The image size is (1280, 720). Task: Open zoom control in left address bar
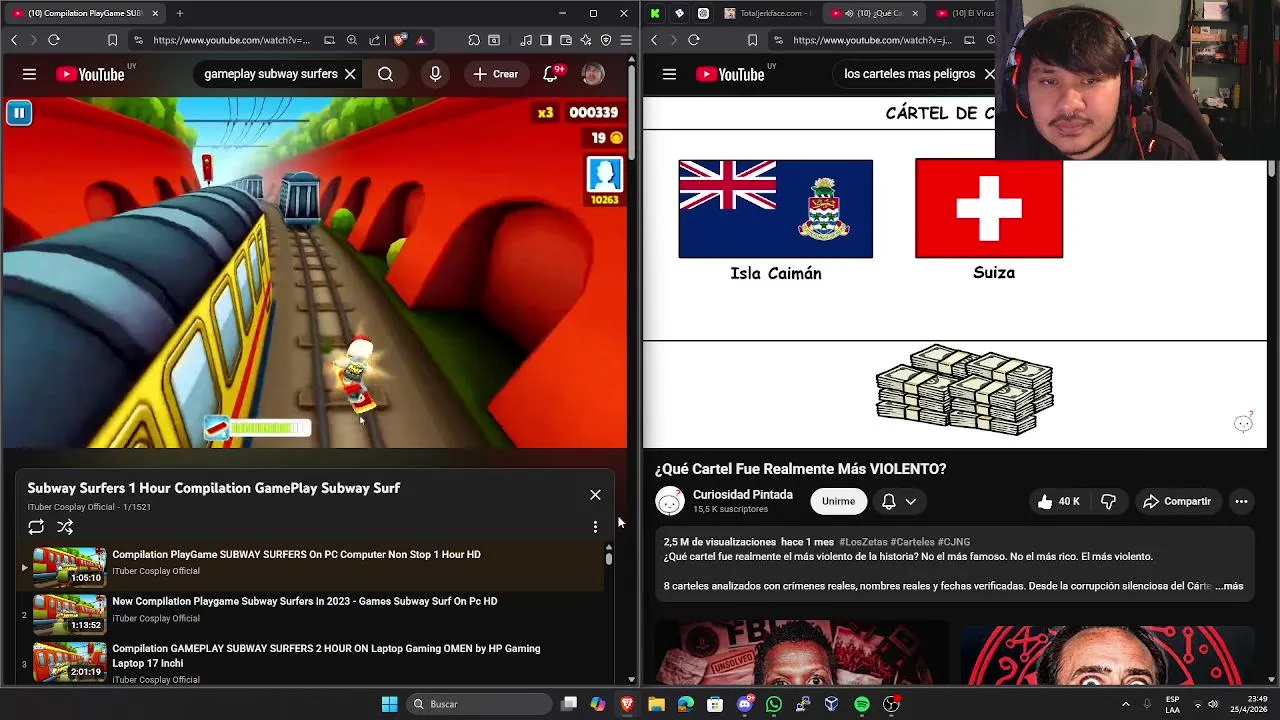(x=352, y=40)
